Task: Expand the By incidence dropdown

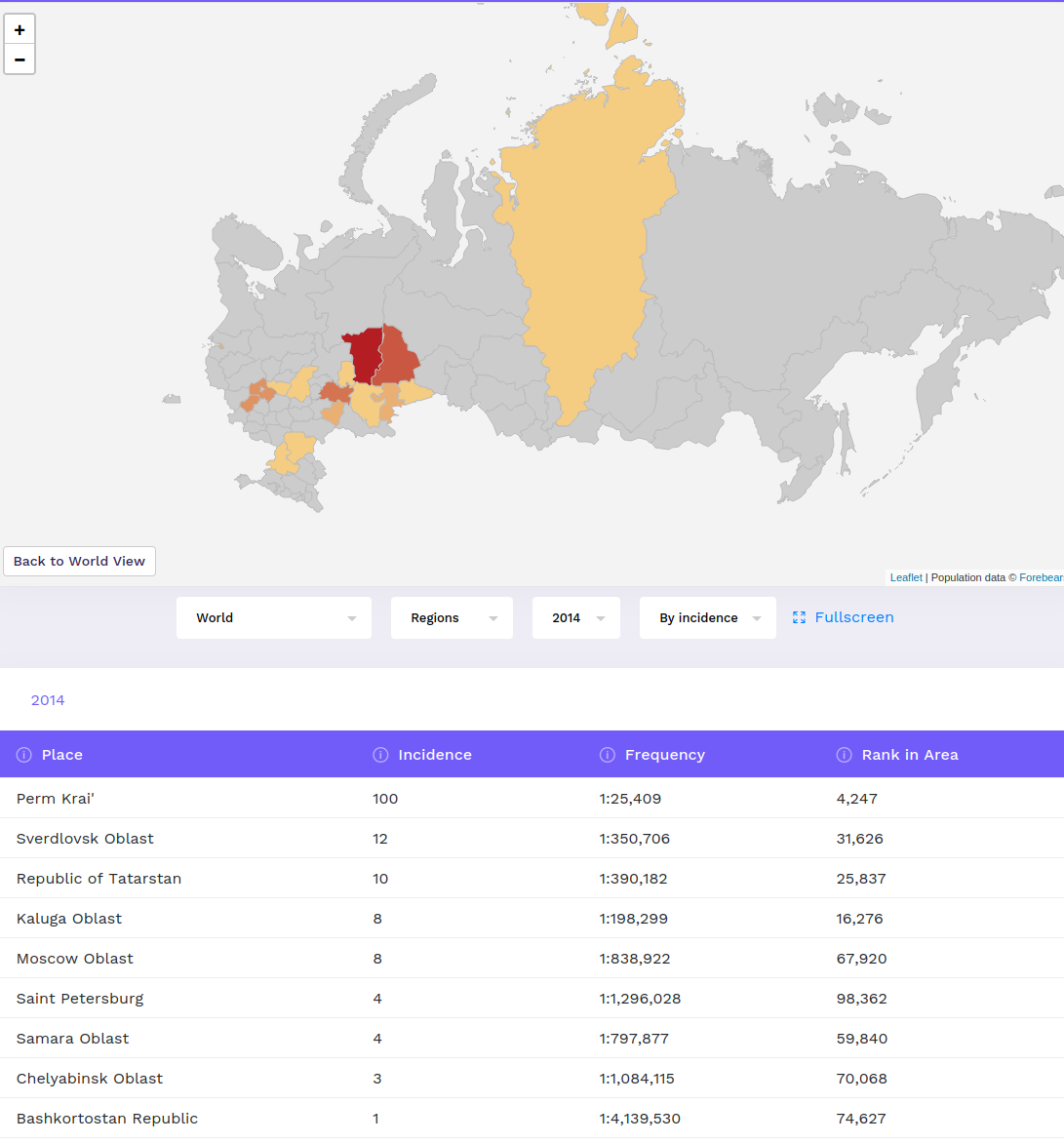Action: click(x=707, y=618)
